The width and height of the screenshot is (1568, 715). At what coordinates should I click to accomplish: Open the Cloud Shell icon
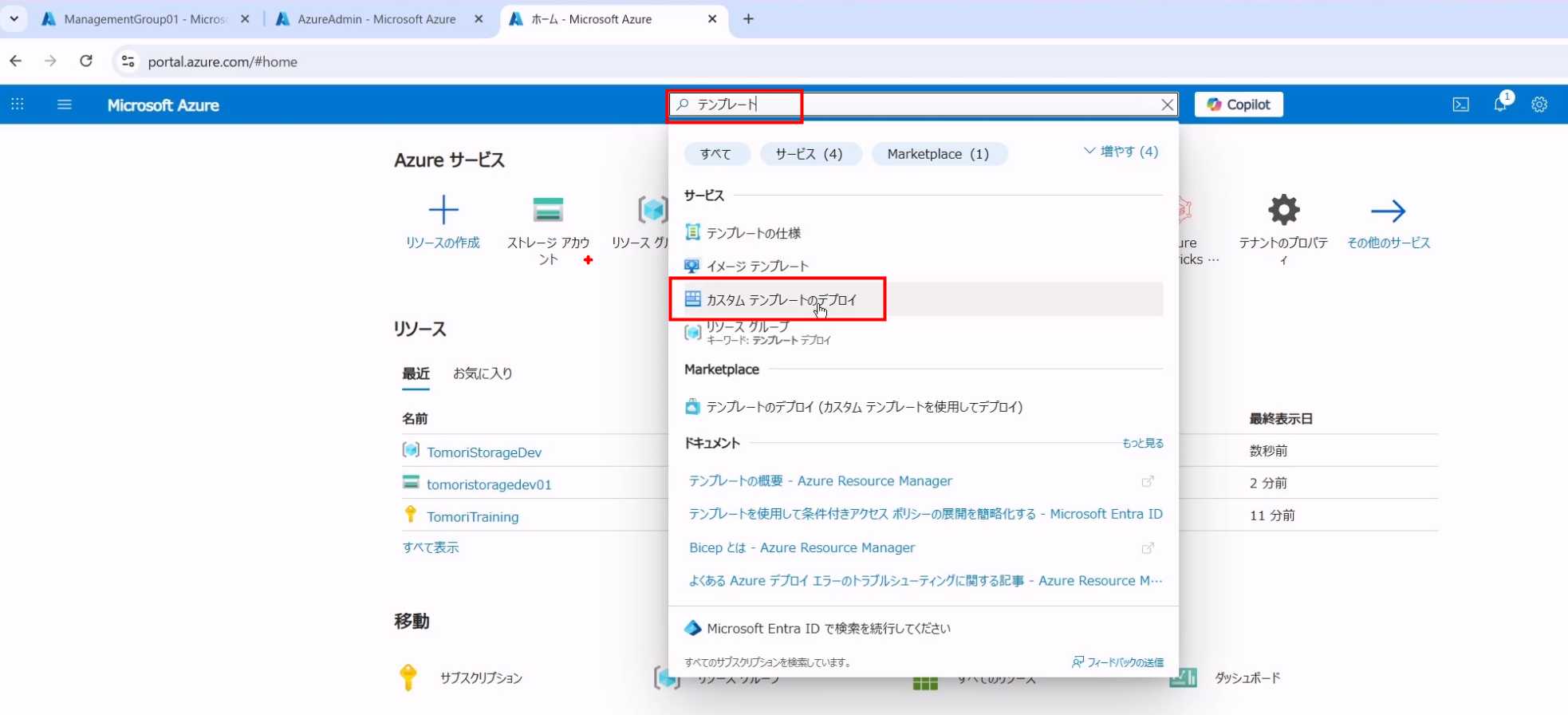(1460, 105)
